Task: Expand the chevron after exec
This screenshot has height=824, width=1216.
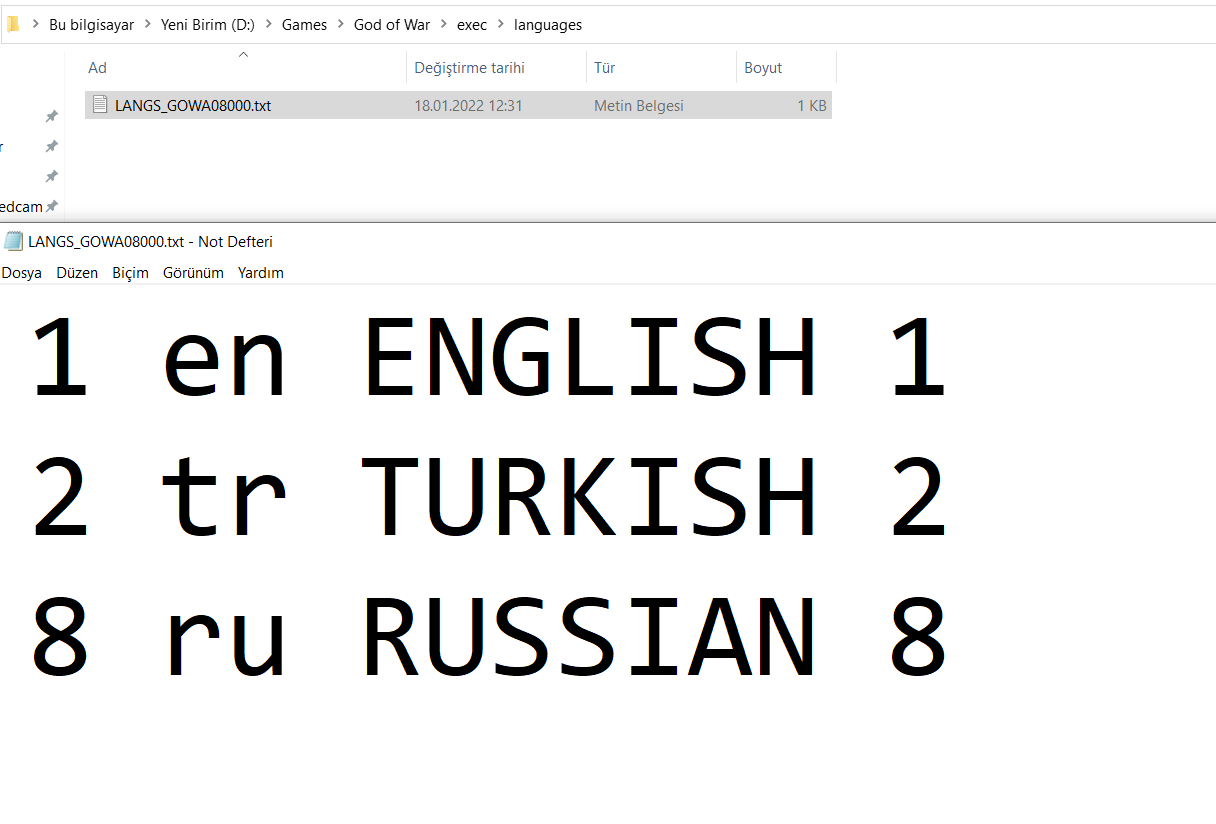Action: (x=500, y=25)
